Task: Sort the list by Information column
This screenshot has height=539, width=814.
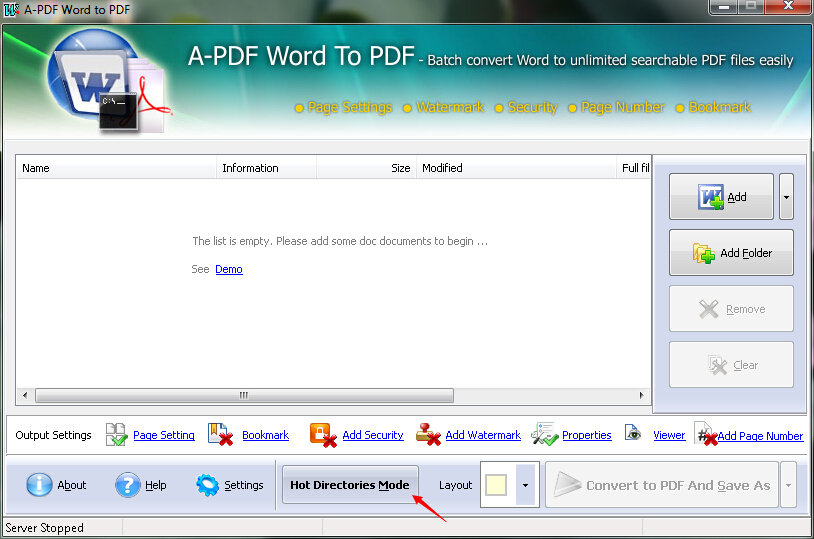Action: 266,168
